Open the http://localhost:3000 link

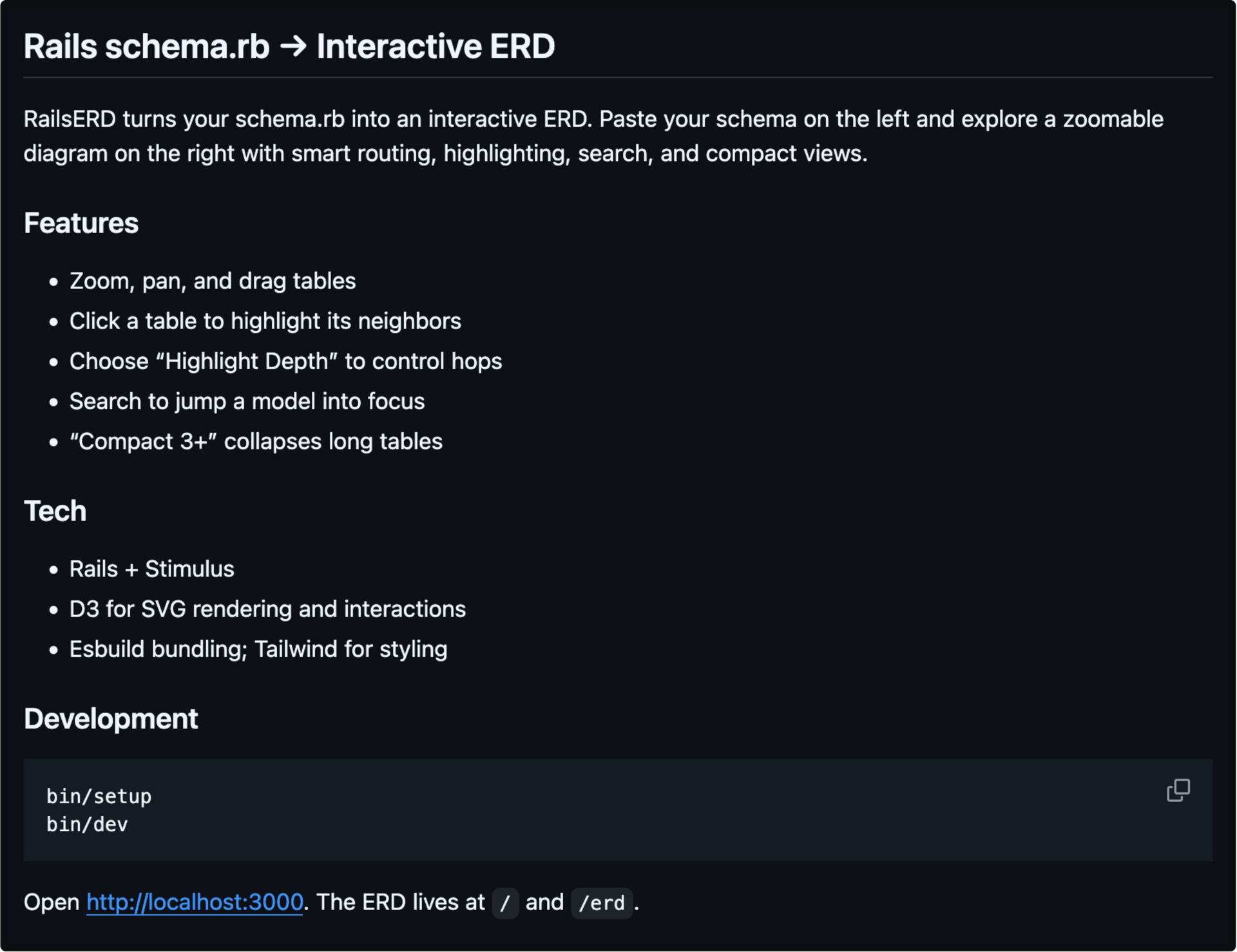[195, 902]
